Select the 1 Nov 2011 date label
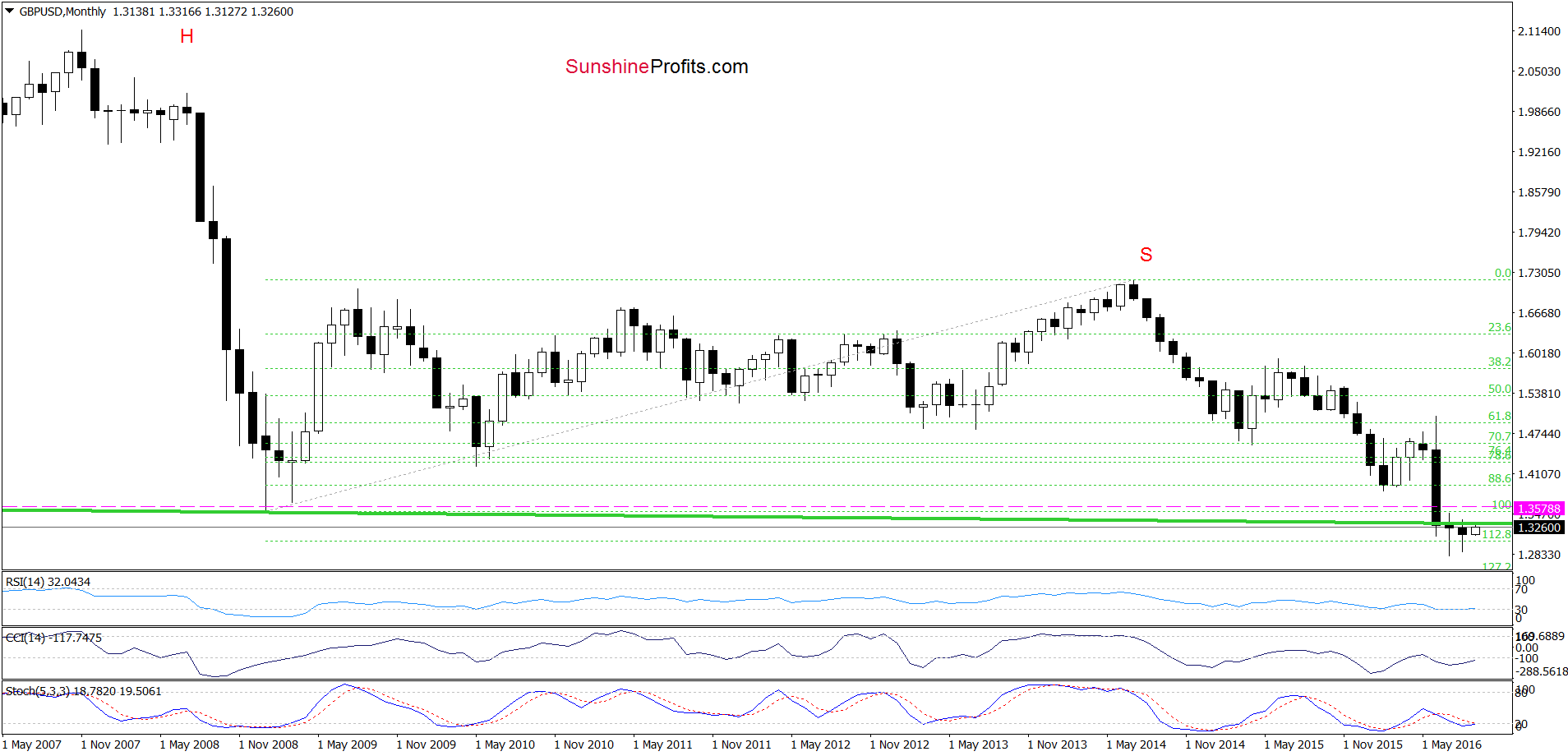 pos(742,744)
